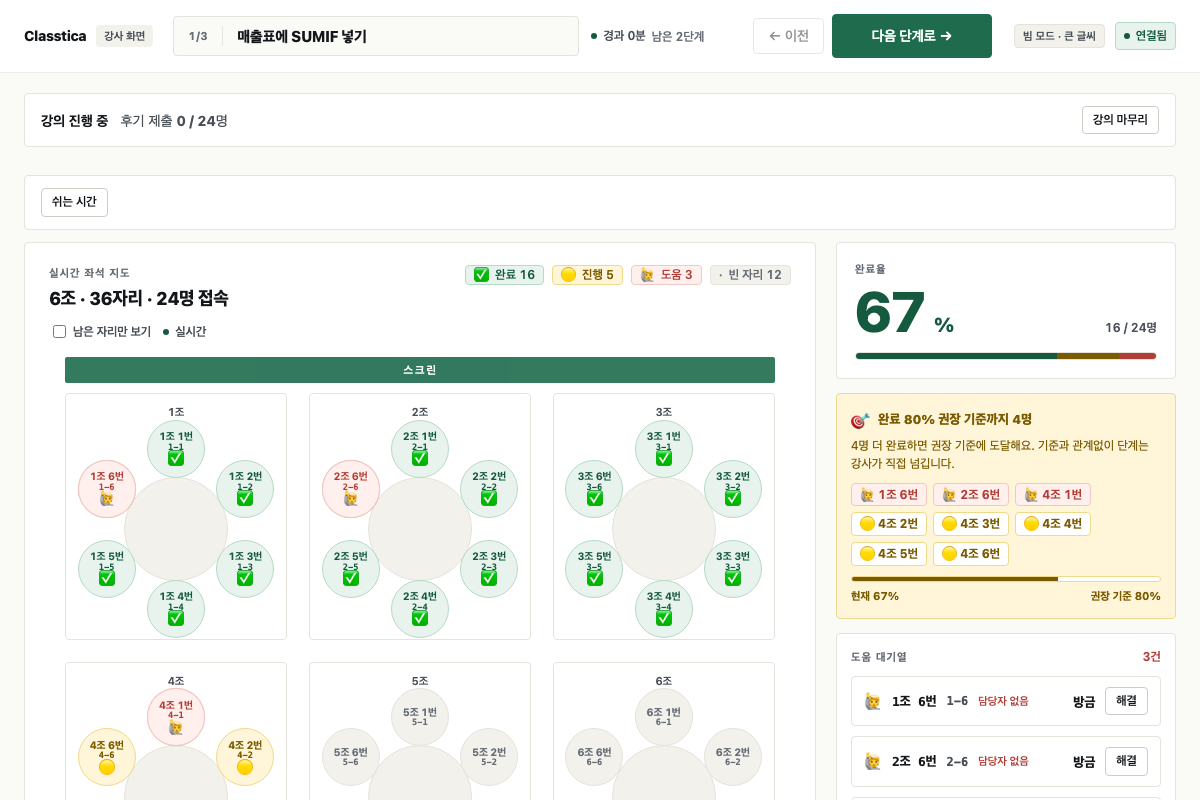The image size is (1200, 800).
Task: Click the 후기 제출 0 / 24명 text
Action: (x=174, y=120)
